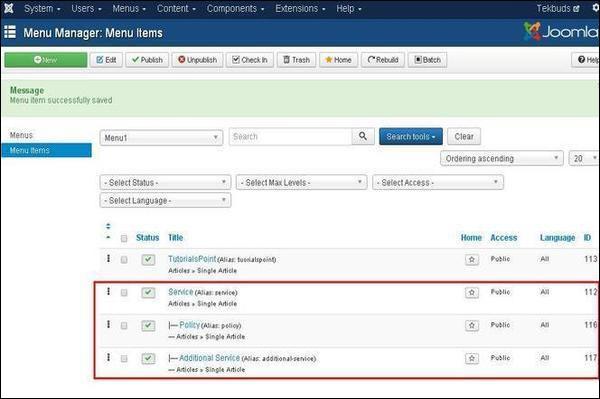Click the Home toolbar button

339,60
